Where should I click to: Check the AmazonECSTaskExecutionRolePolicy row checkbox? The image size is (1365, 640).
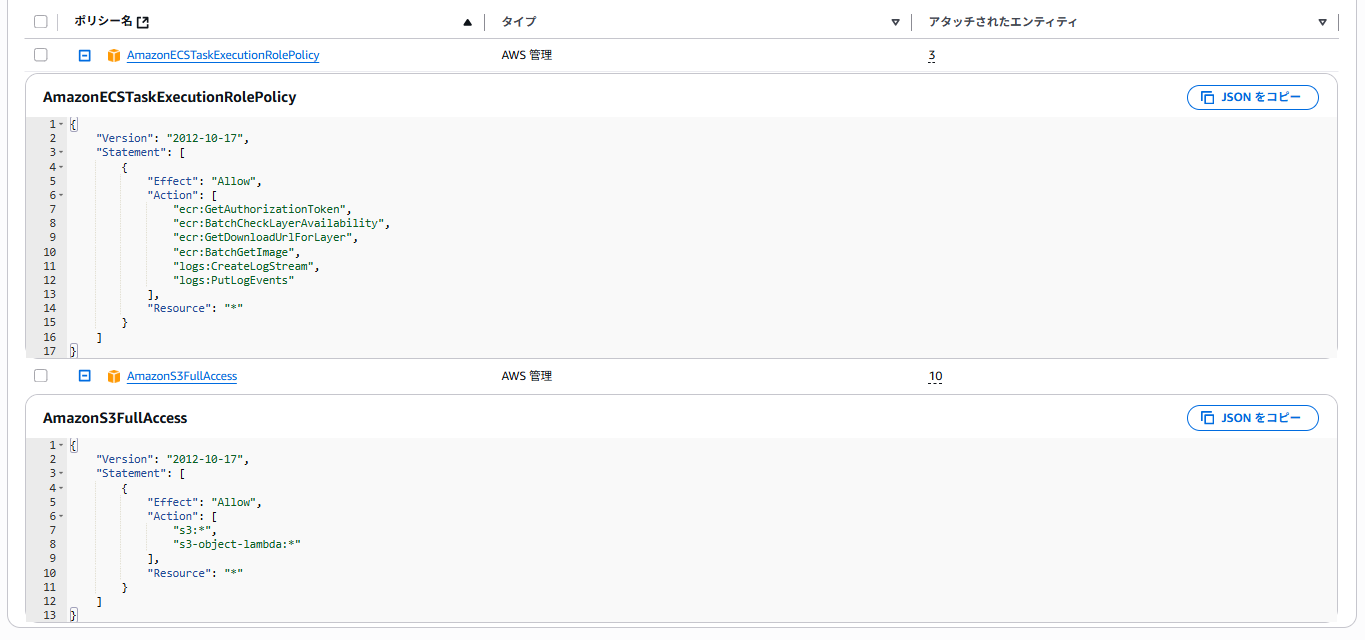click(40, 55)
